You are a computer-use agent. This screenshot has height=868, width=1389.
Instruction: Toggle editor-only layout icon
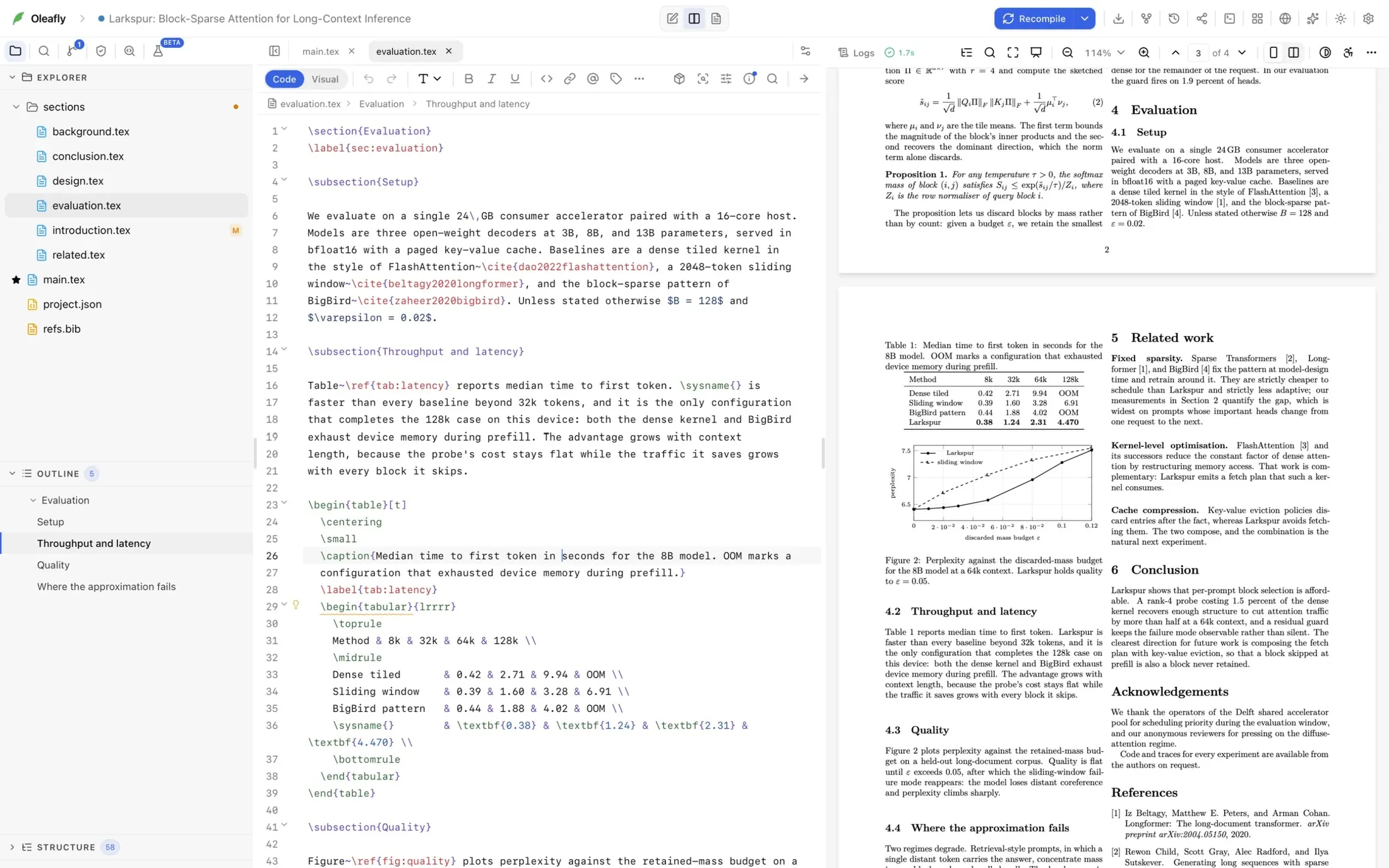[672, 18]
